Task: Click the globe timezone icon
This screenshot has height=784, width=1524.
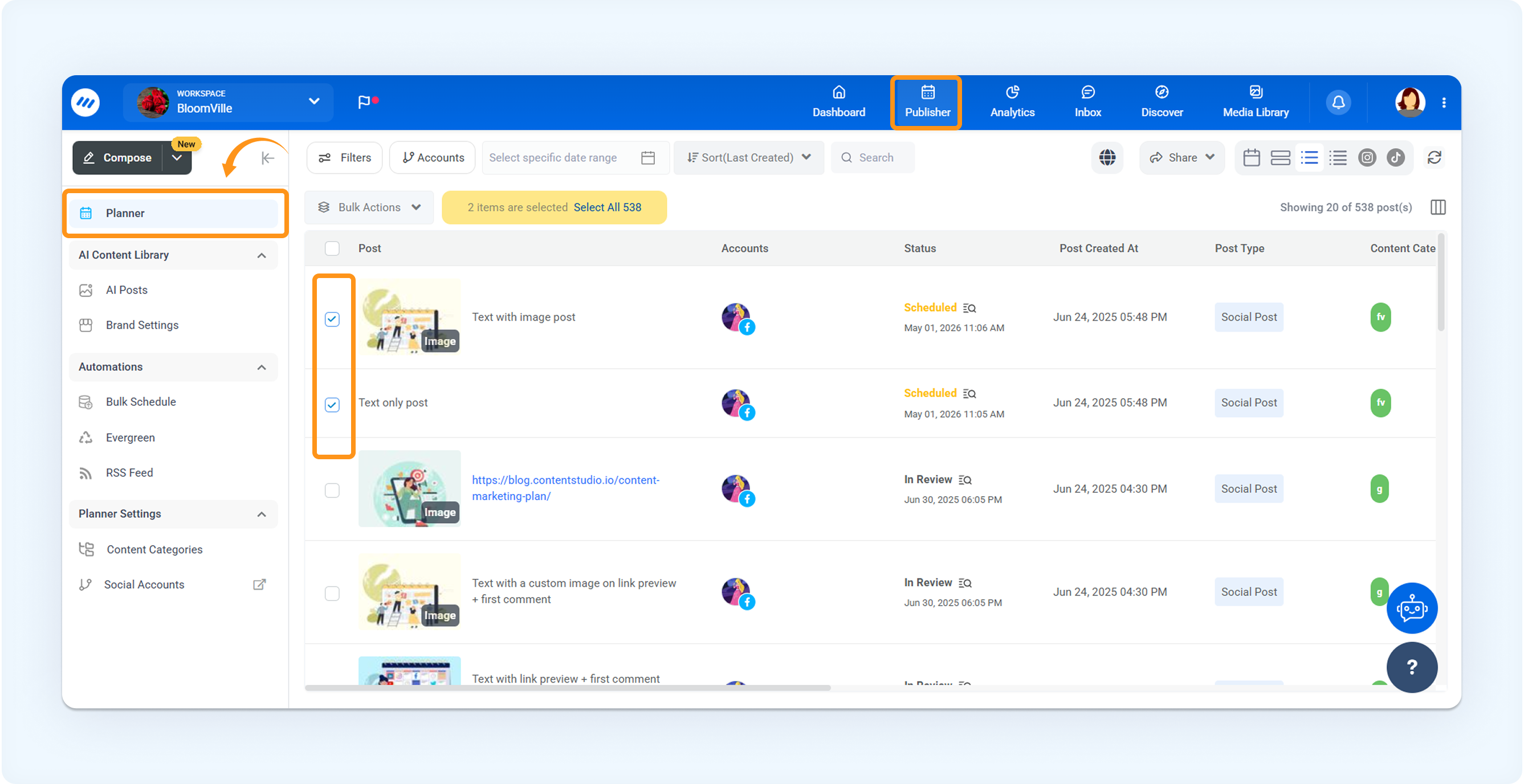Action: (x=1107, y=158)
